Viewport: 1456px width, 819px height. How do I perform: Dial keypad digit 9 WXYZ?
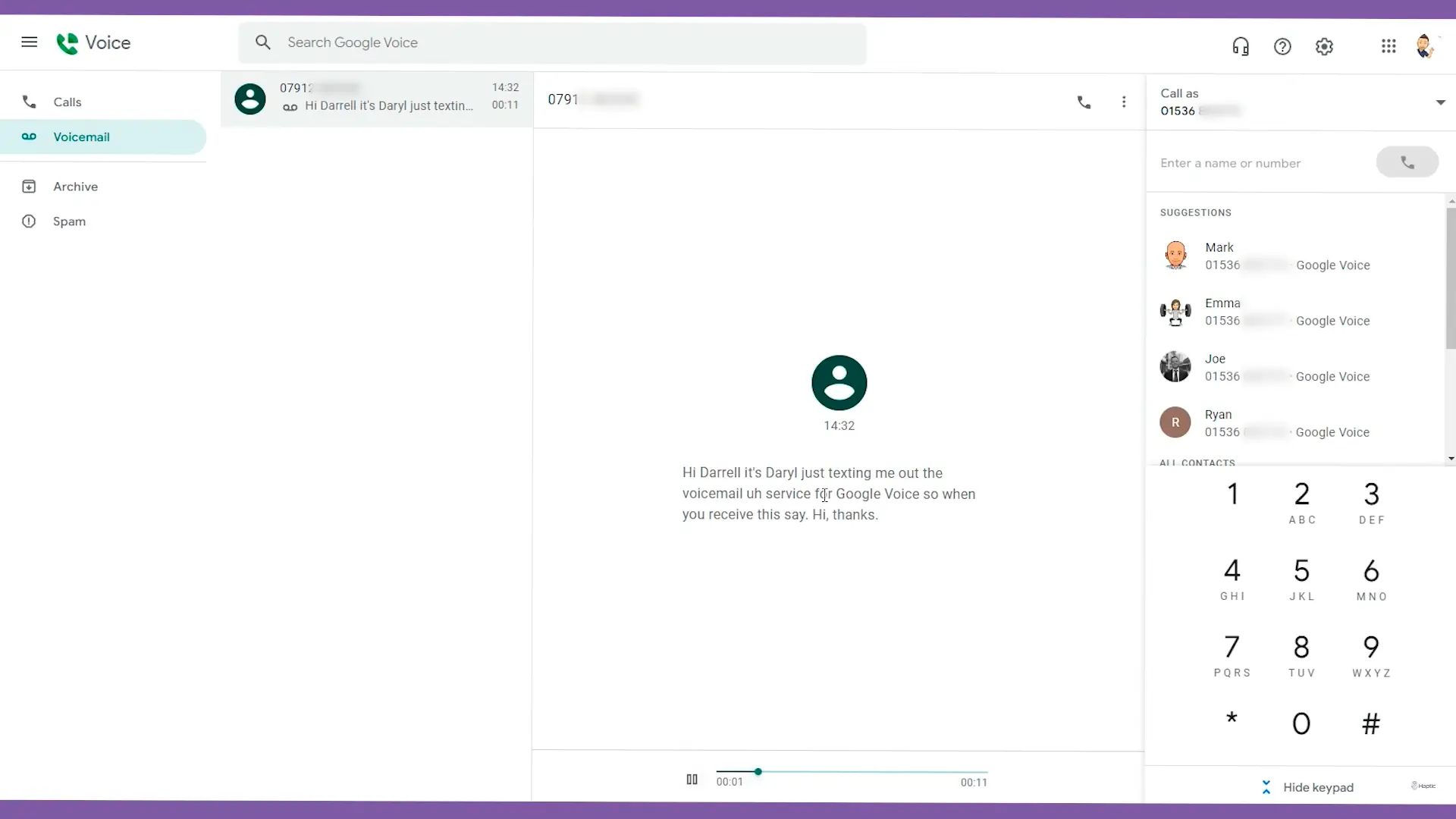[1371, 655]
